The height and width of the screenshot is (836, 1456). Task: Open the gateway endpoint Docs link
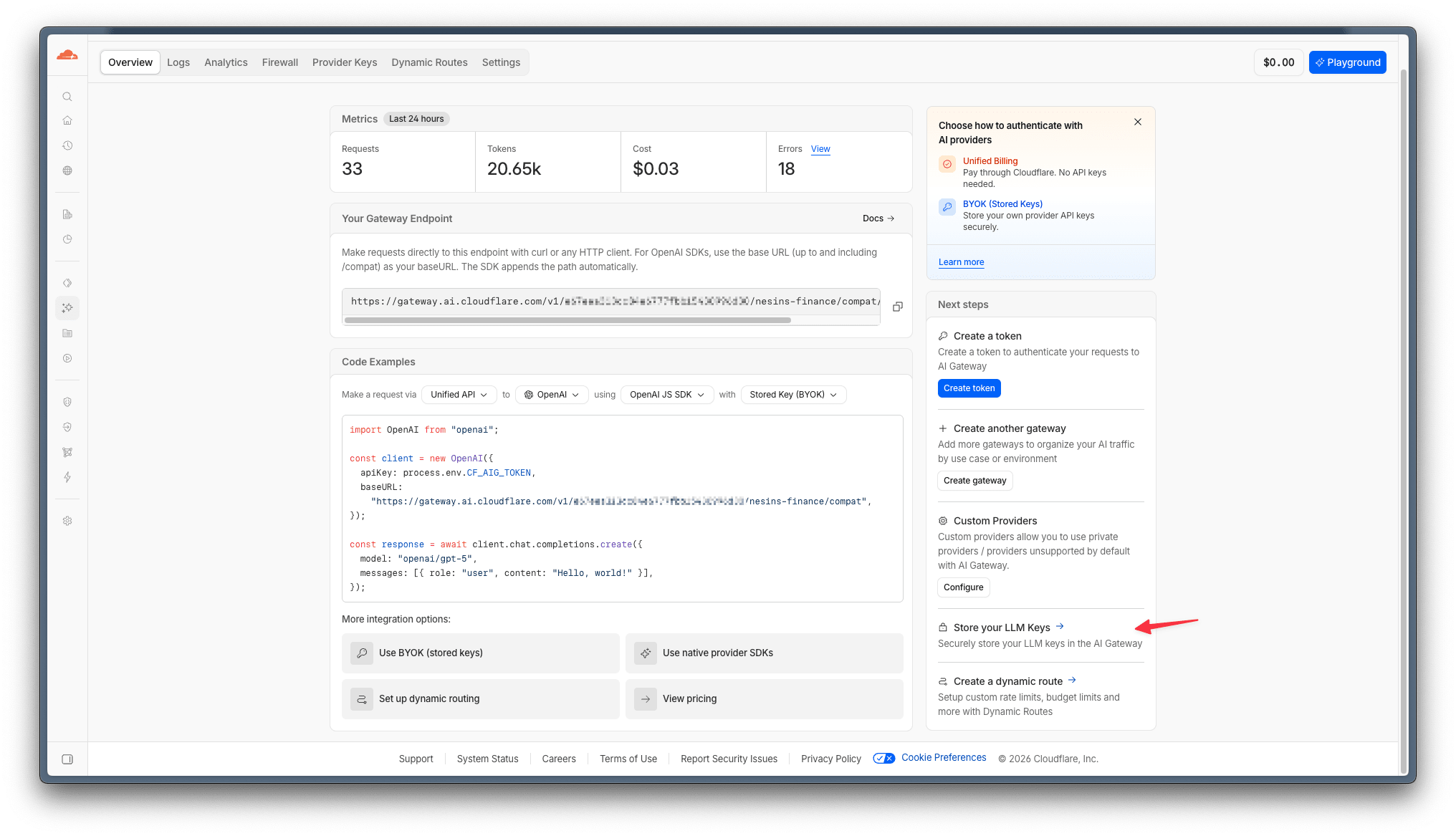pyautogui.click(x=878, y=218)
